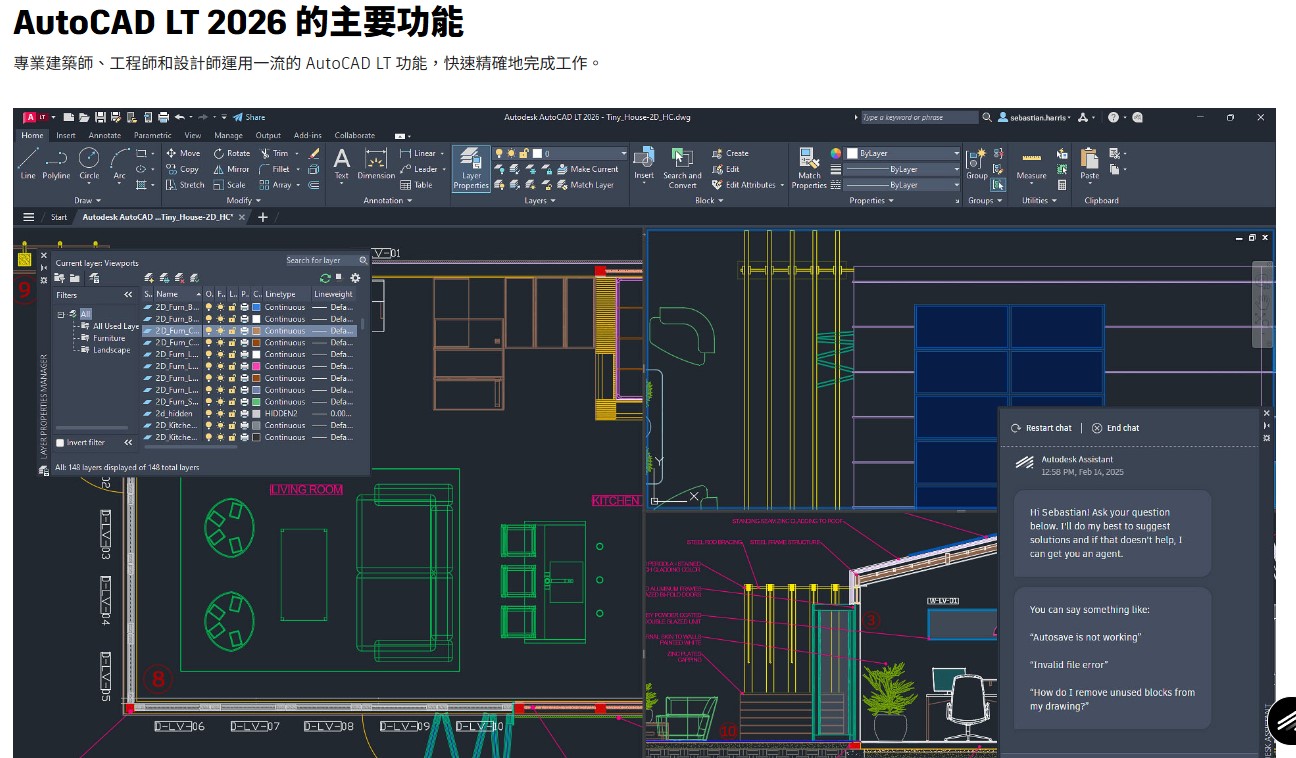The height and width of the screenshot is (758, 1296).
Task: Click the Move tool in Modify panel
Action: point(183,153)
